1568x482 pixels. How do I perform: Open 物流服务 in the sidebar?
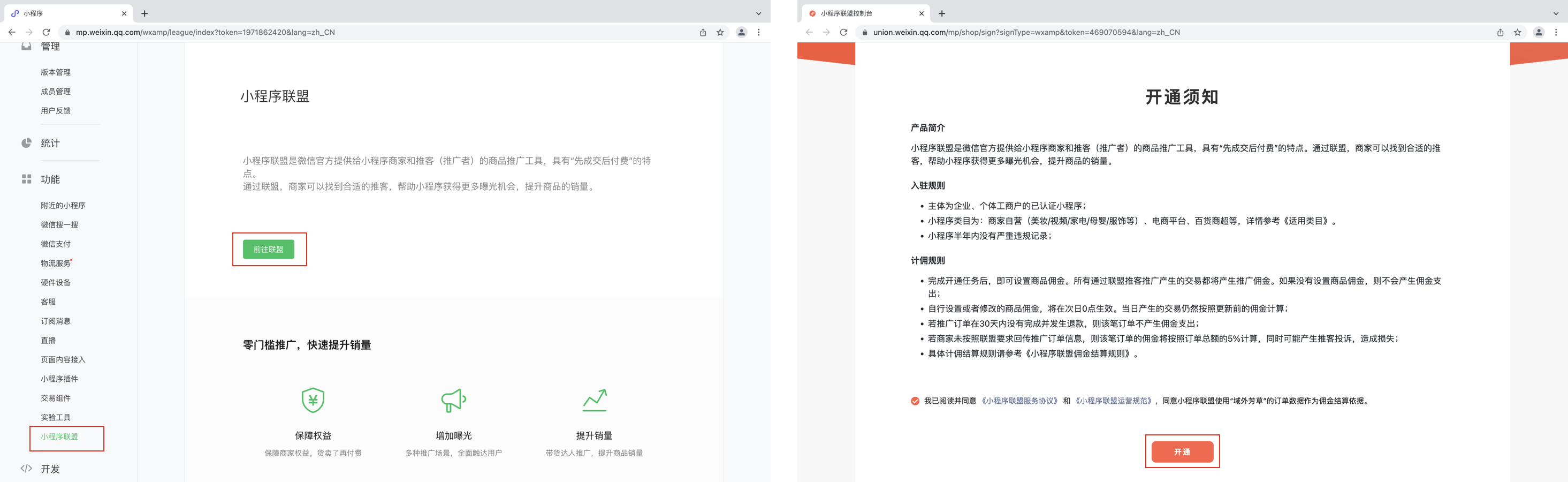click(x=56, y=263)
